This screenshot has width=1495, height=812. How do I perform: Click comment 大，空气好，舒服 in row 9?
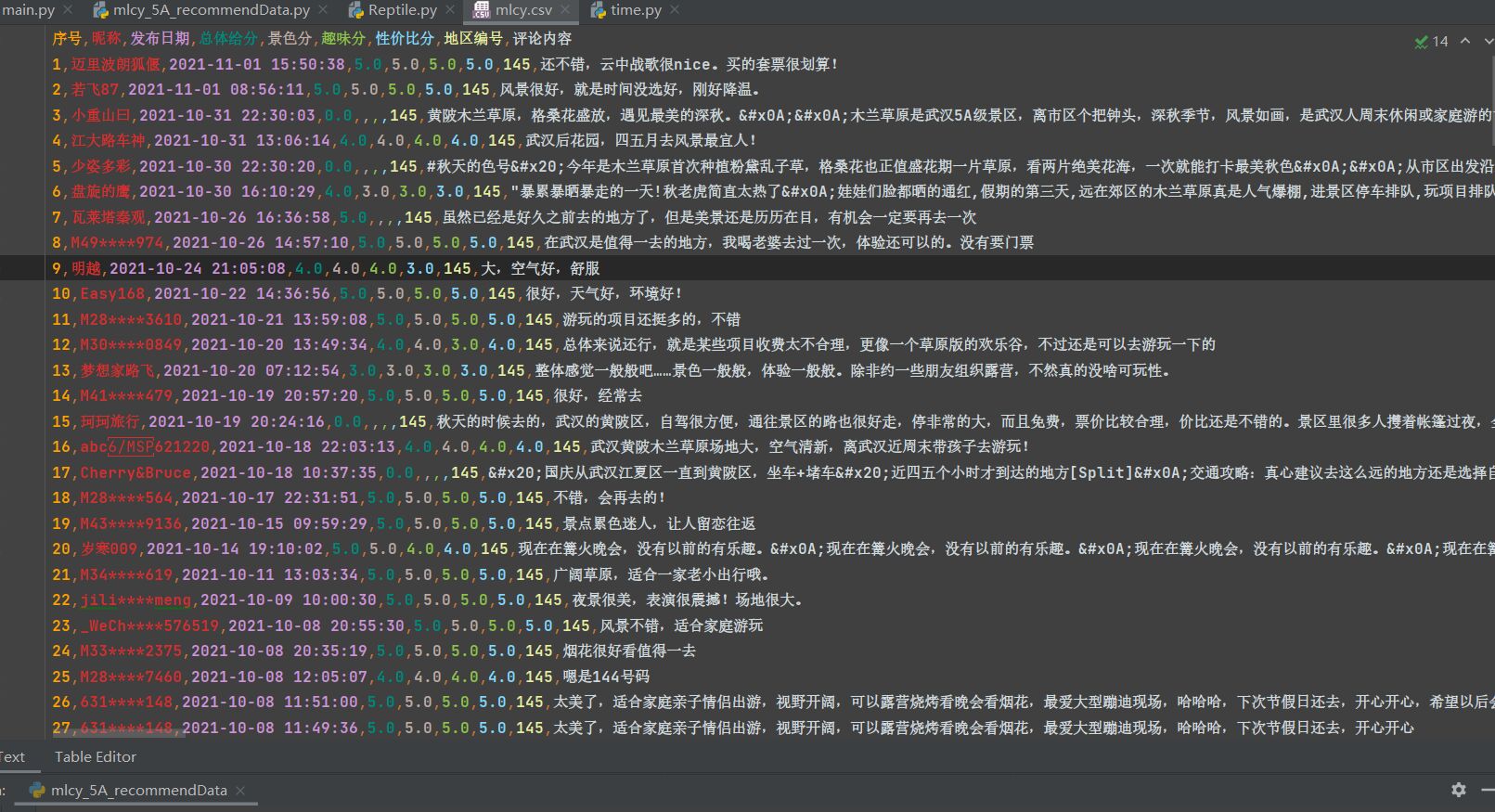[540, 268]
